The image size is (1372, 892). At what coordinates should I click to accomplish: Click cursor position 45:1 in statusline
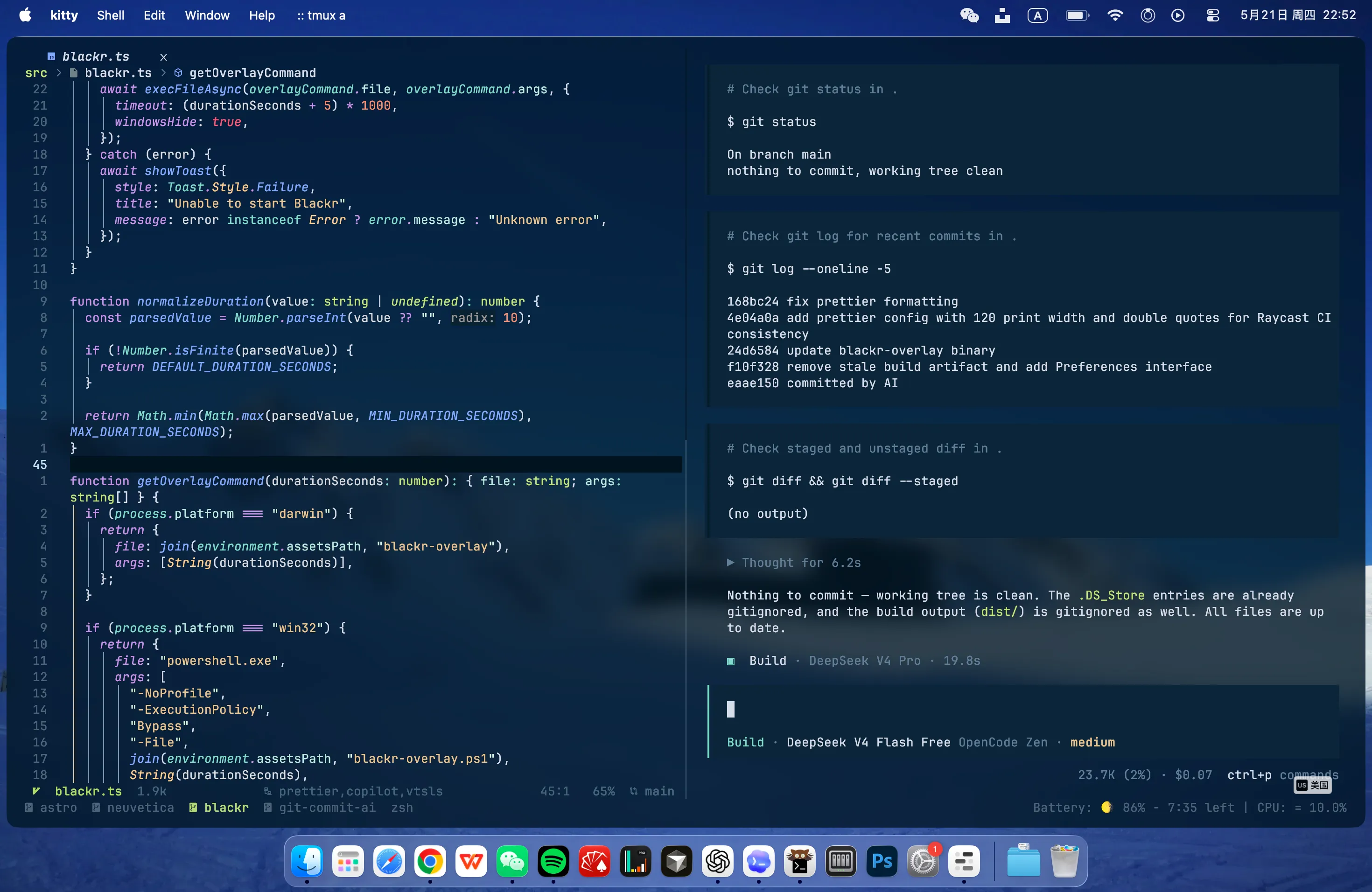(x=554, y=791)
